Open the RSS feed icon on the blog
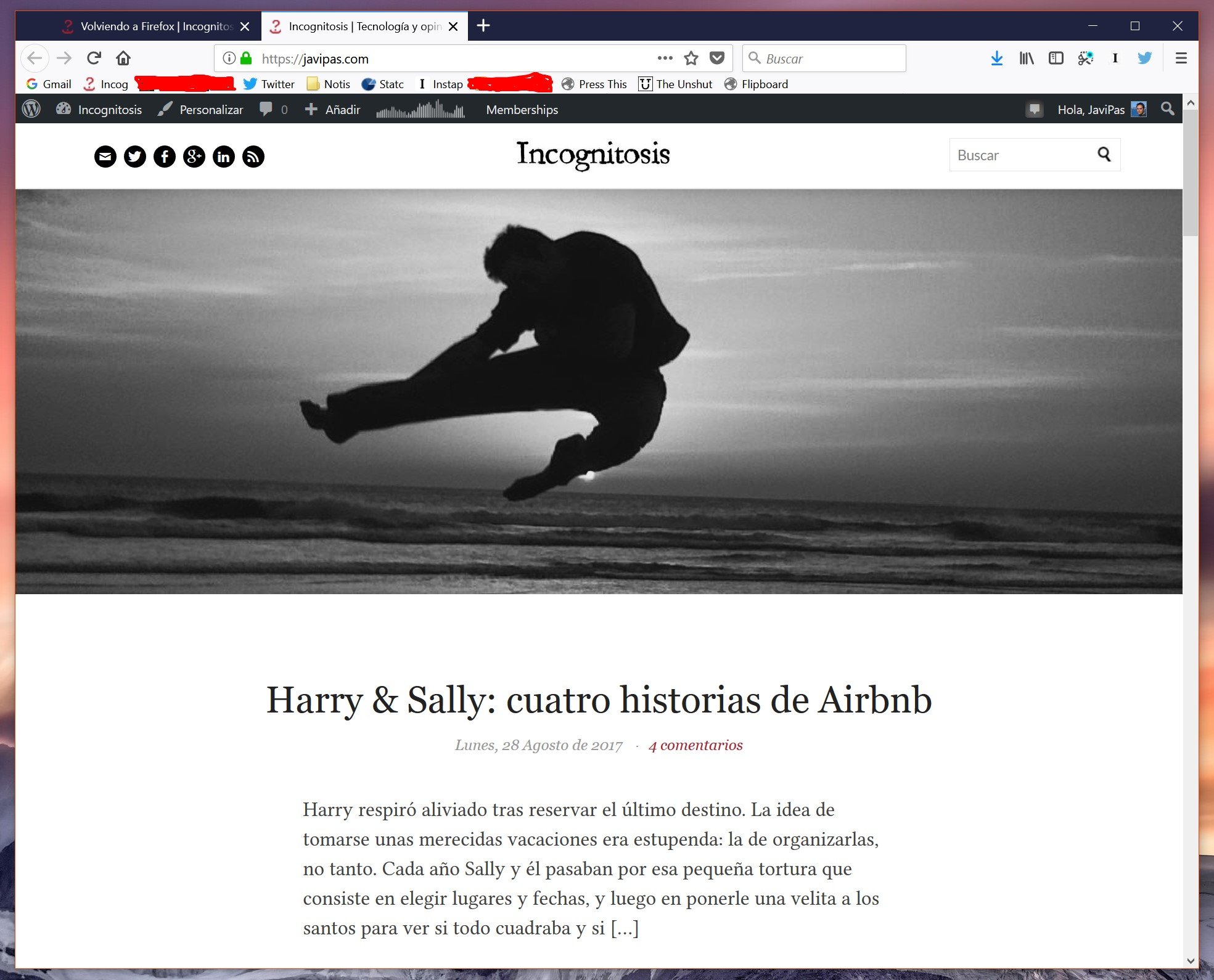 253,157
